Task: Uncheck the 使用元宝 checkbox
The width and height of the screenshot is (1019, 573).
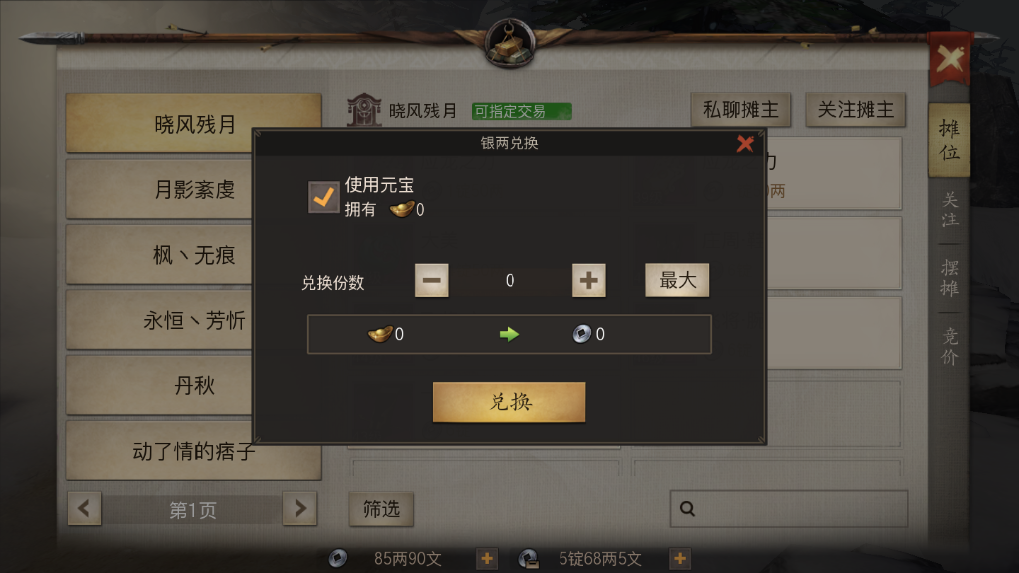Action: [x=323, y=197]
